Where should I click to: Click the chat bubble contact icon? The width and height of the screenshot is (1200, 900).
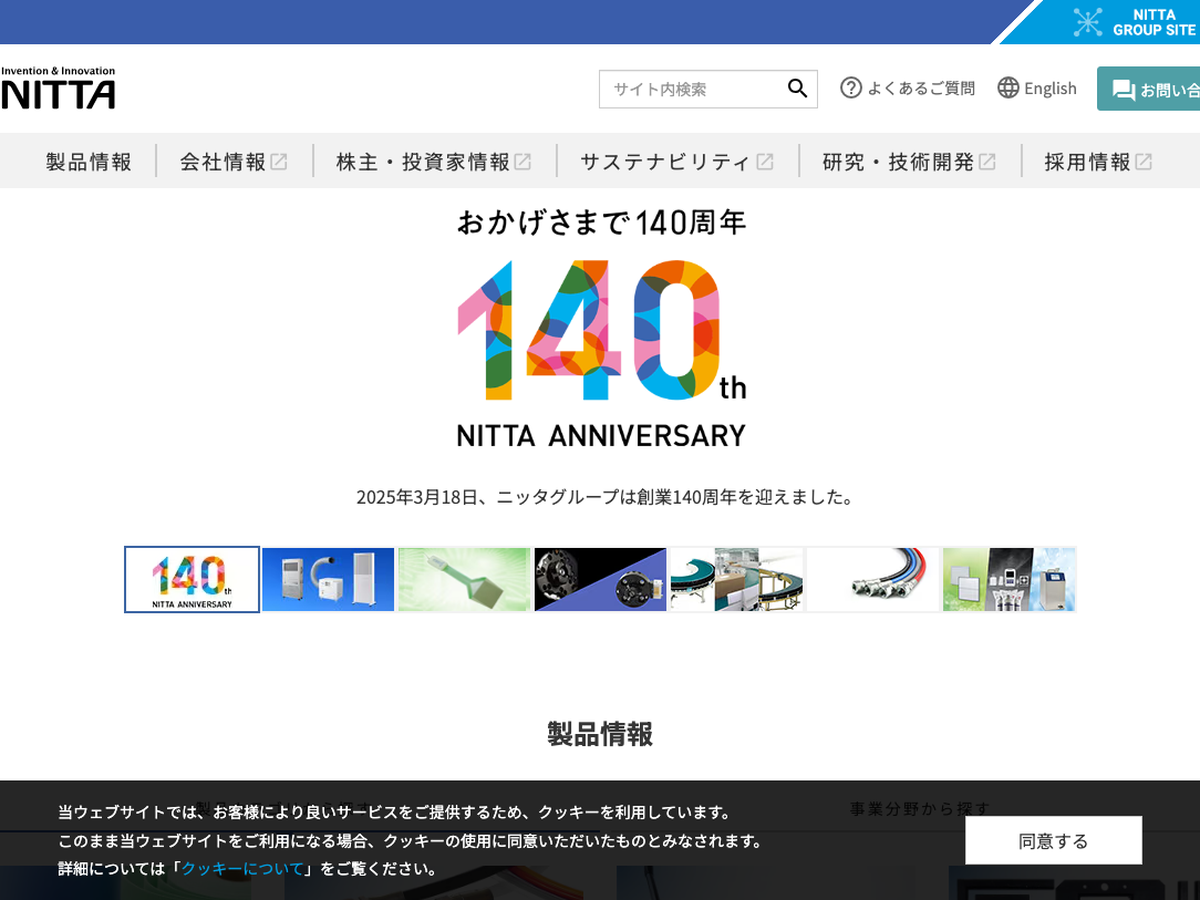click(x=1123, y=90)
